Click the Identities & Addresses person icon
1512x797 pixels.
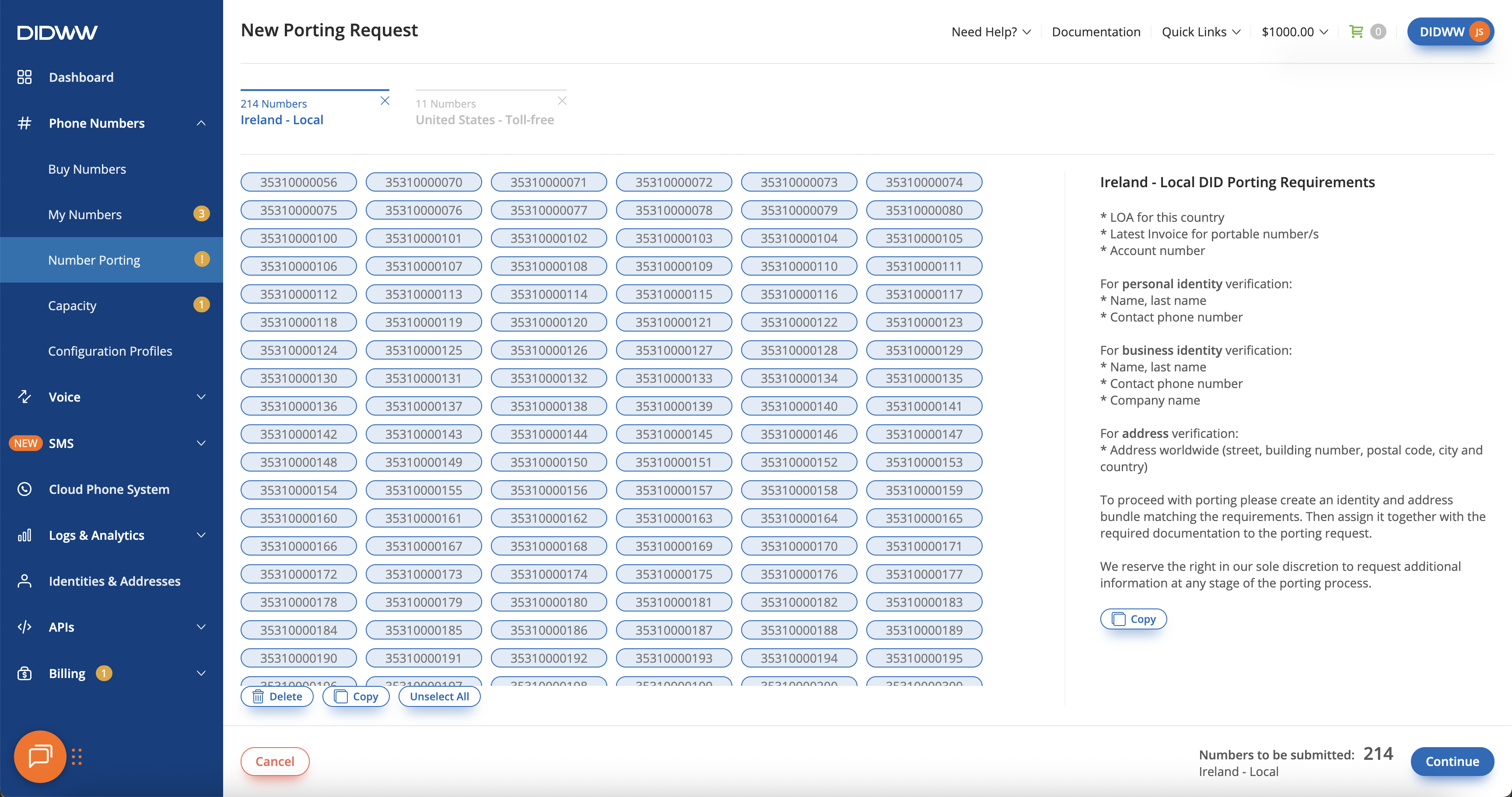pos(24,581)
